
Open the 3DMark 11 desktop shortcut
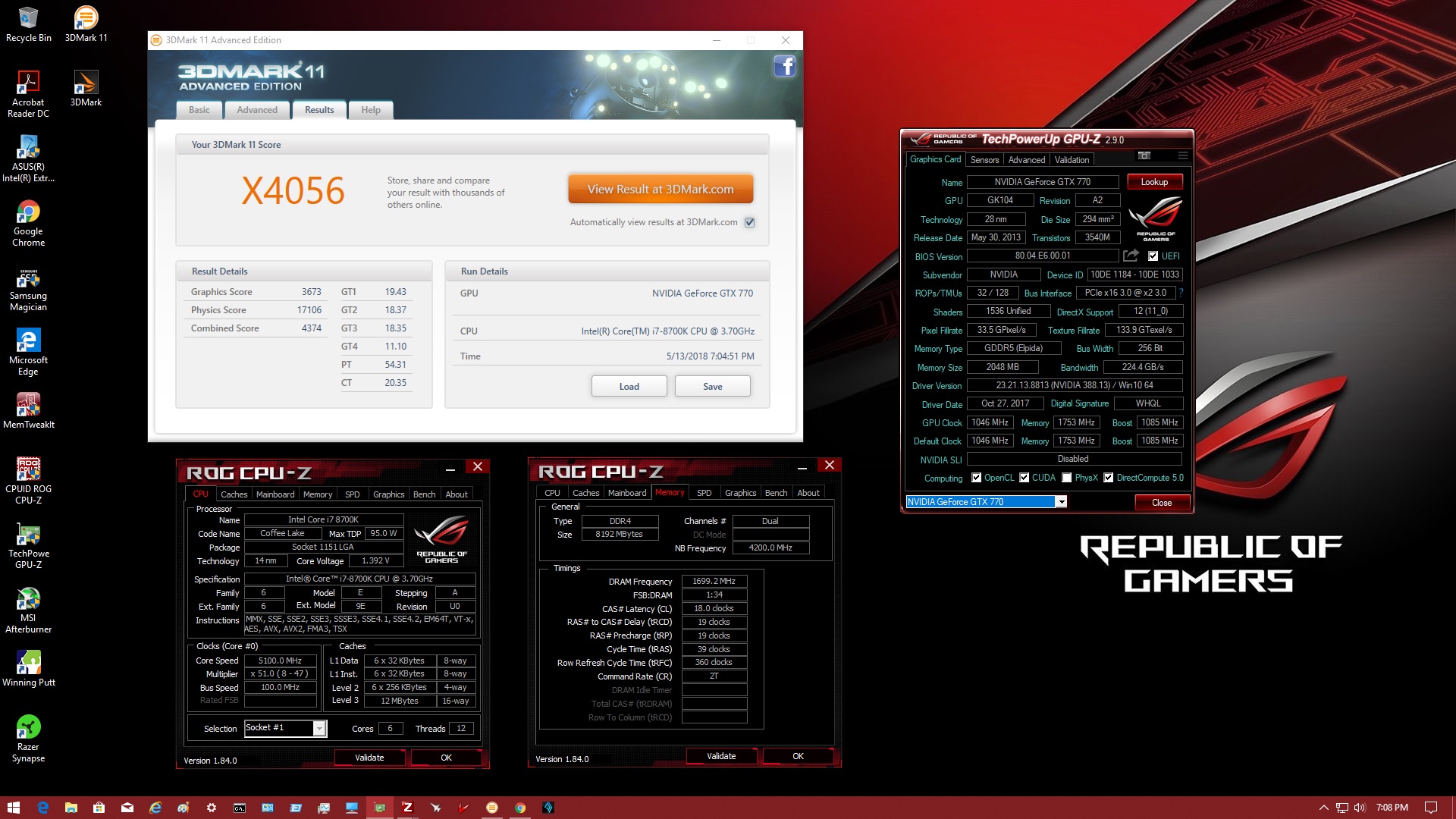86,24
